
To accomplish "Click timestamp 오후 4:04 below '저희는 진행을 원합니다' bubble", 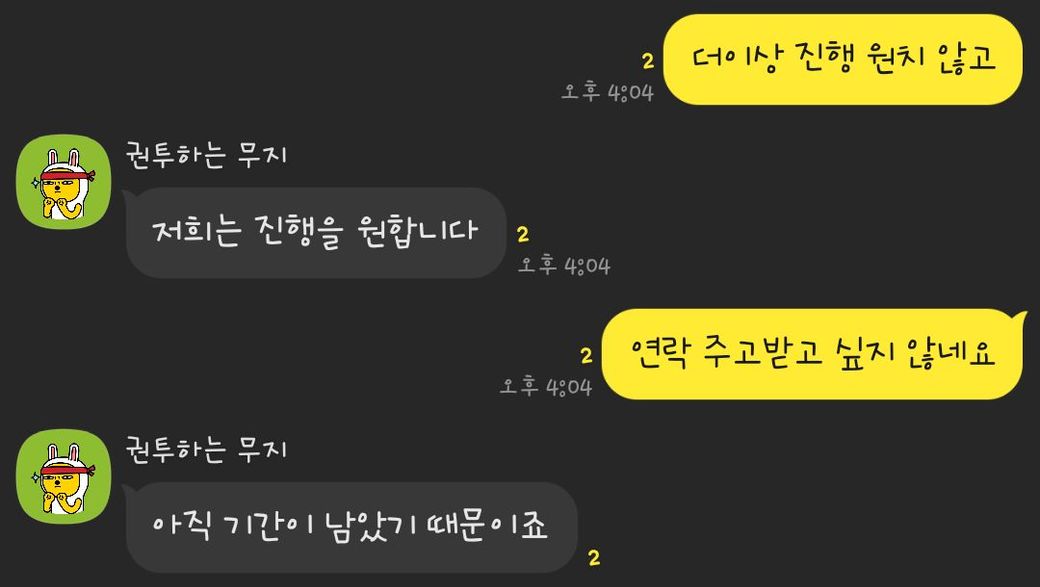I will (564, 266).
